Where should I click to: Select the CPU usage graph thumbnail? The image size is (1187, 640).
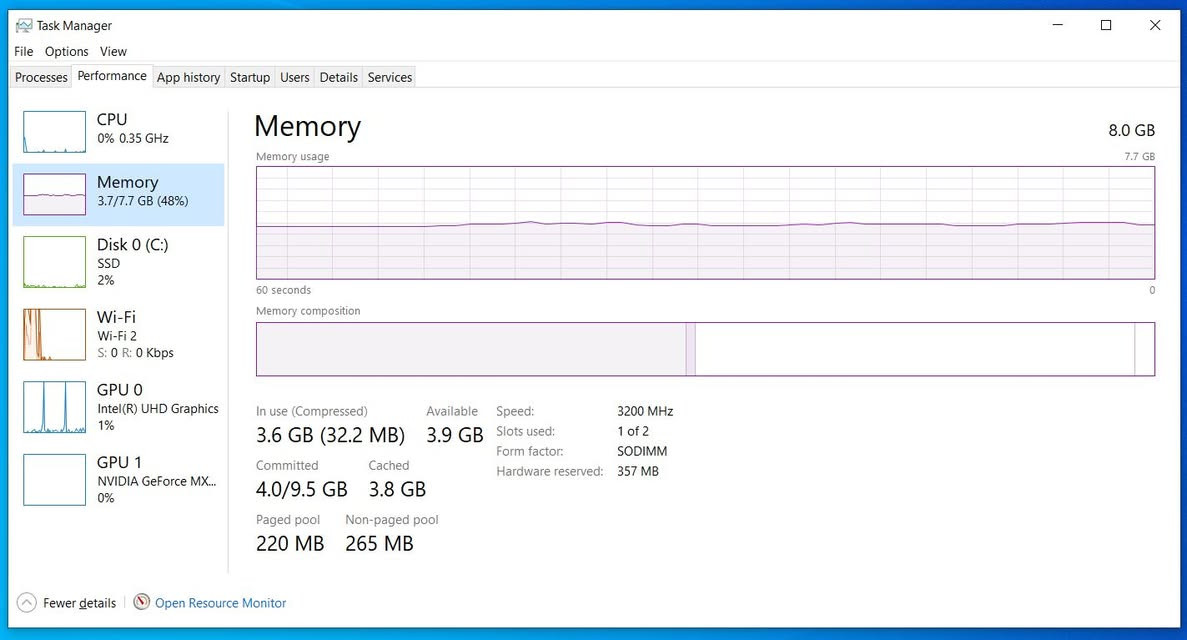tap(55, 132)
